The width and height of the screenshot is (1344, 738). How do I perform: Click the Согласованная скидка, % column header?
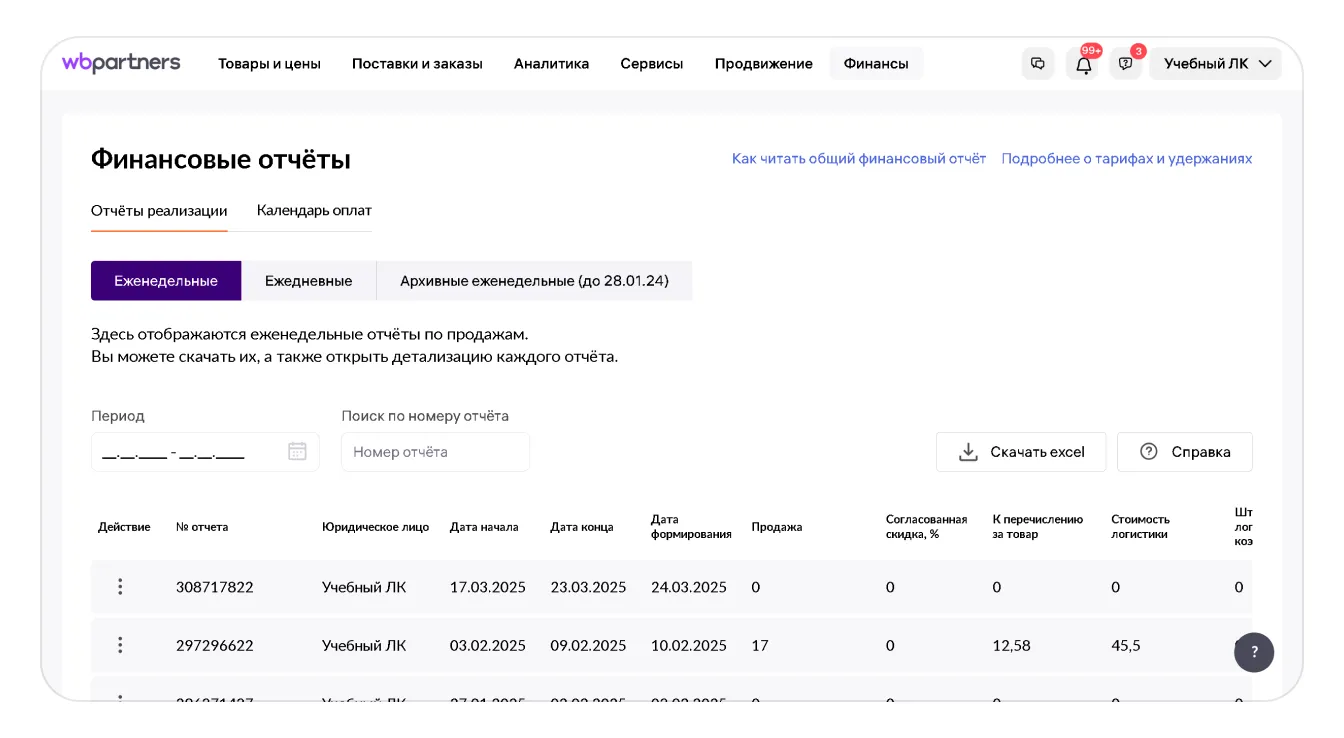tap(927, 527)
